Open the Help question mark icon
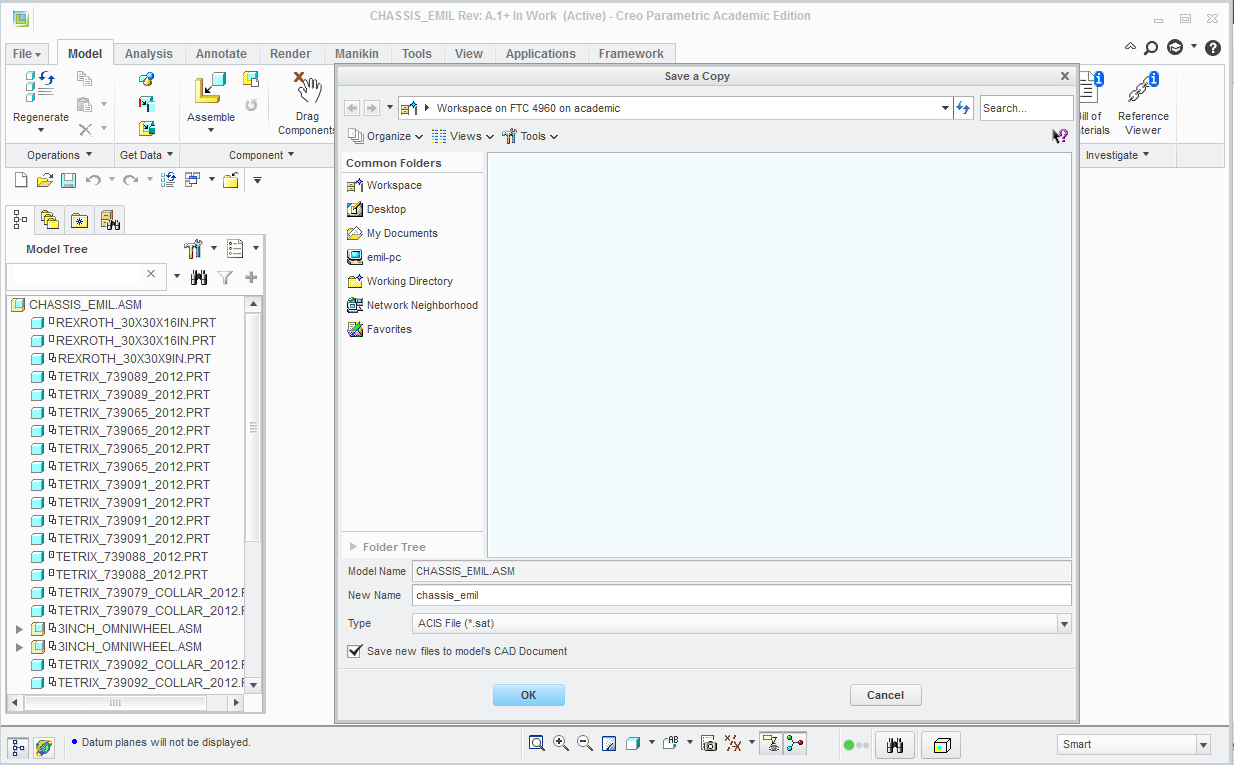The height and width of the screenshot is (765, 1234). (x=1213, y=47)
